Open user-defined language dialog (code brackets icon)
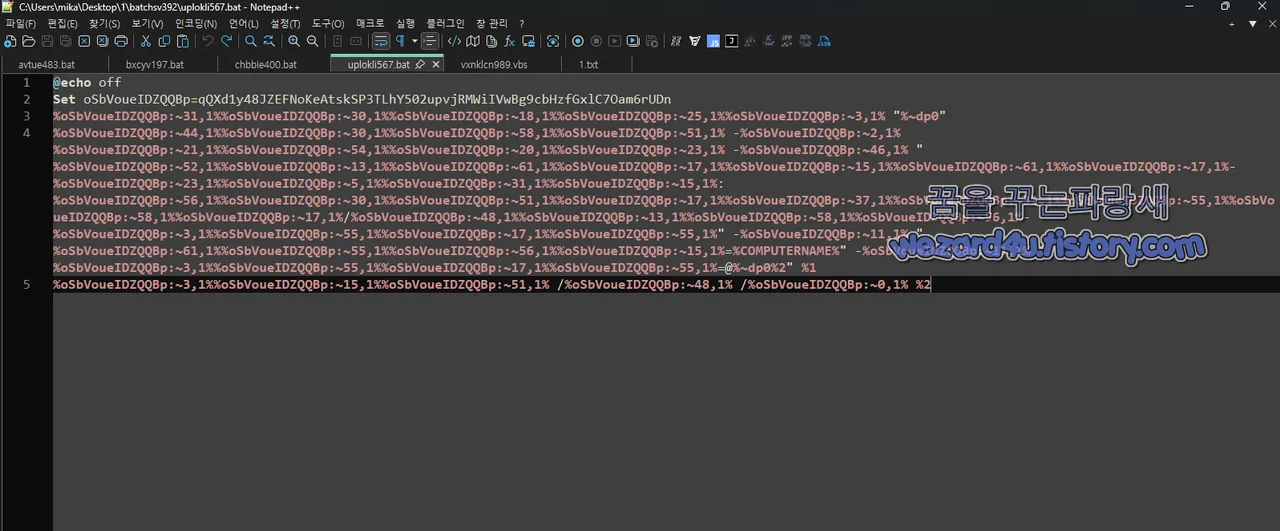This screenshot has width=1280, height=531. pyautogui.click(x=454, y=41)
